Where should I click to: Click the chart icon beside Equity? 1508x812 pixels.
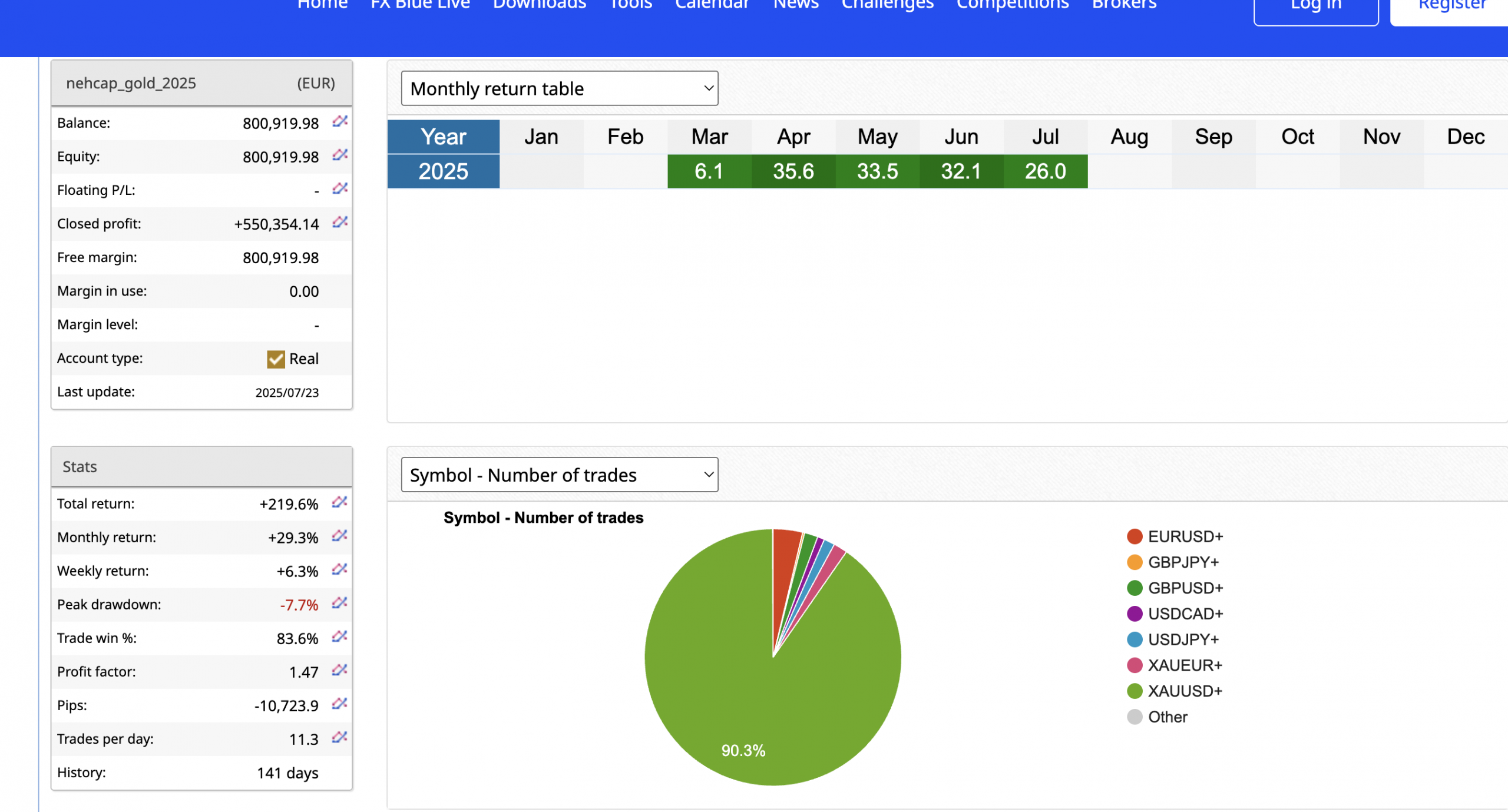point(340,155)
